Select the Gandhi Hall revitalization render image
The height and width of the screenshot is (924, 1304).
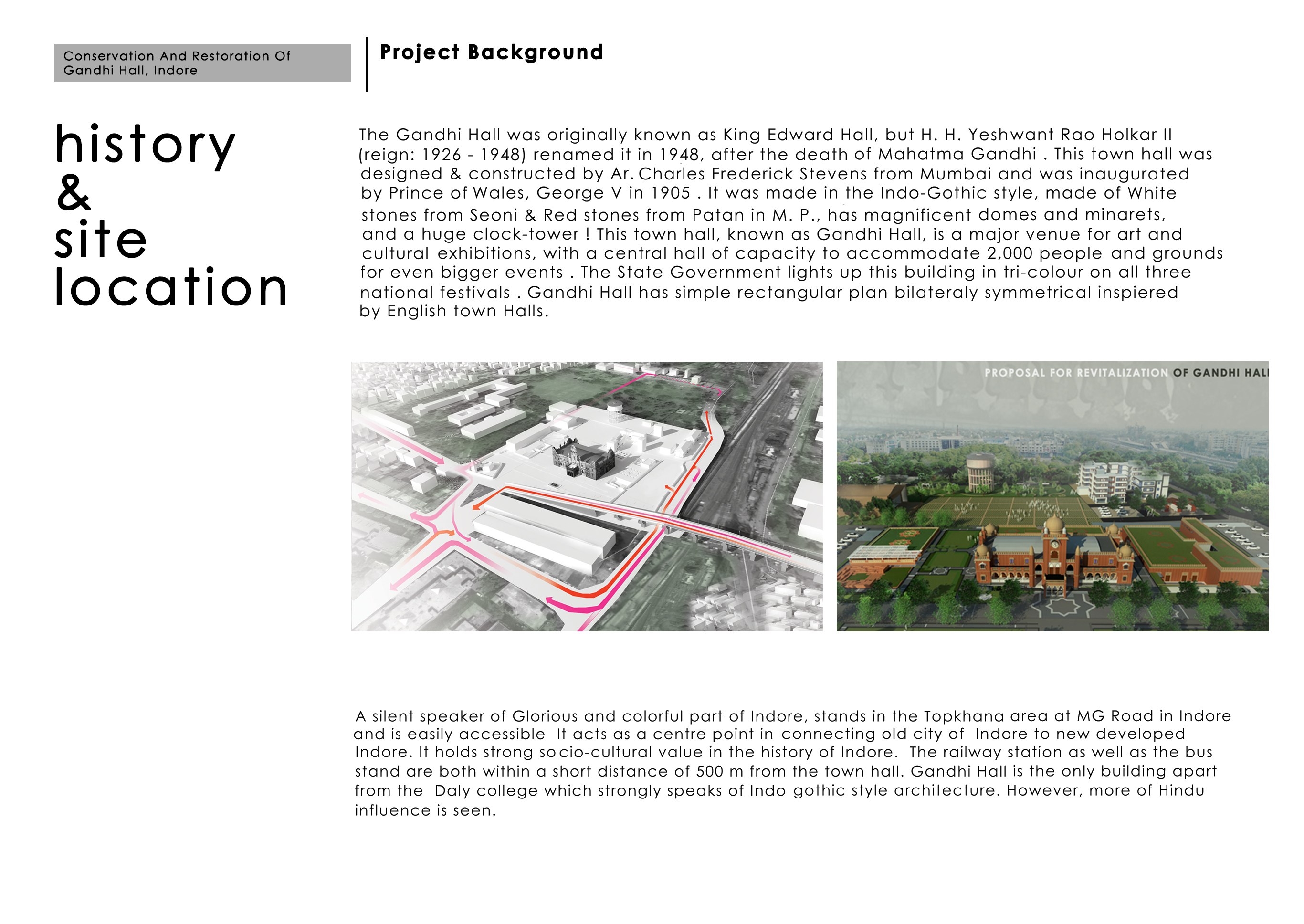tap(1052, 496)
